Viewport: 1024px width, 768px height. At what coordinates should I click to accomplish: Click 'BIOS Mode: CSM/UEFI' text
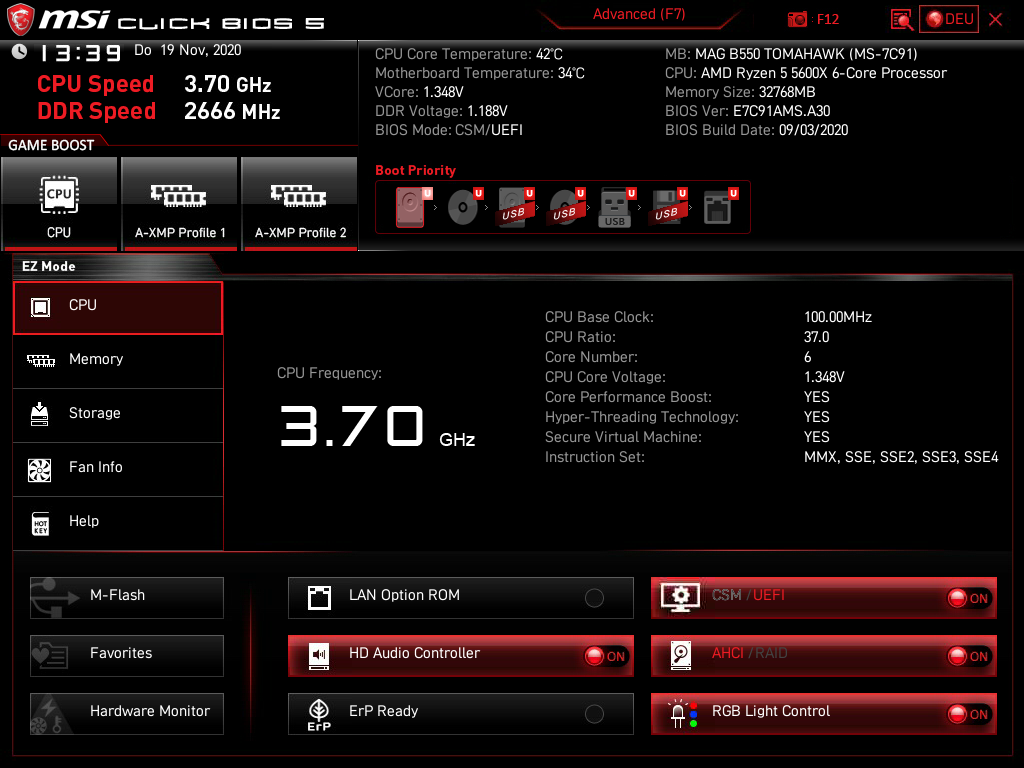449,130
